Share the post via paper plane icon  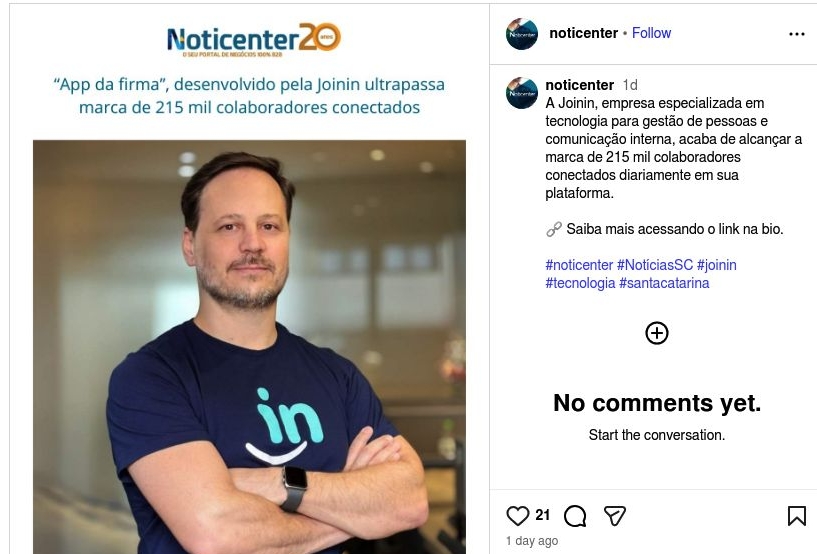614,515
